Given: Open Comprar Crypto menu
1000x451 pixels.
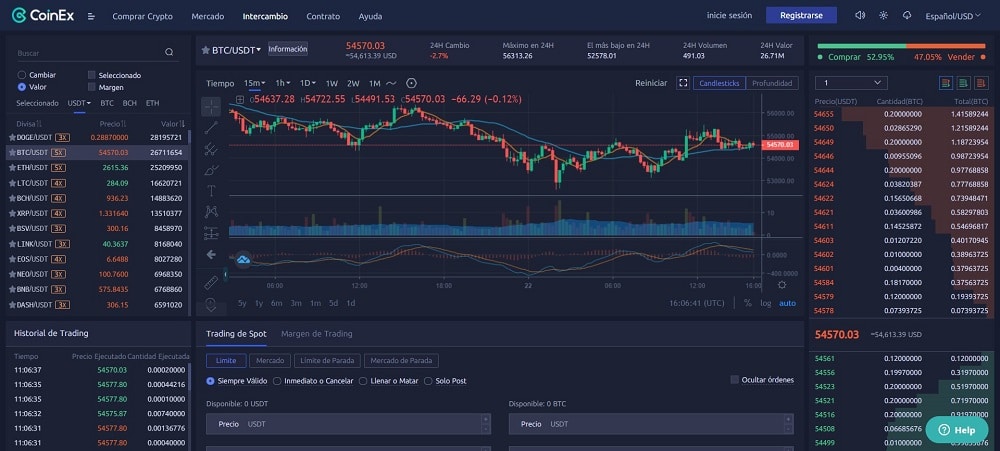Looking at the screenshot, I should coord(143,16).
